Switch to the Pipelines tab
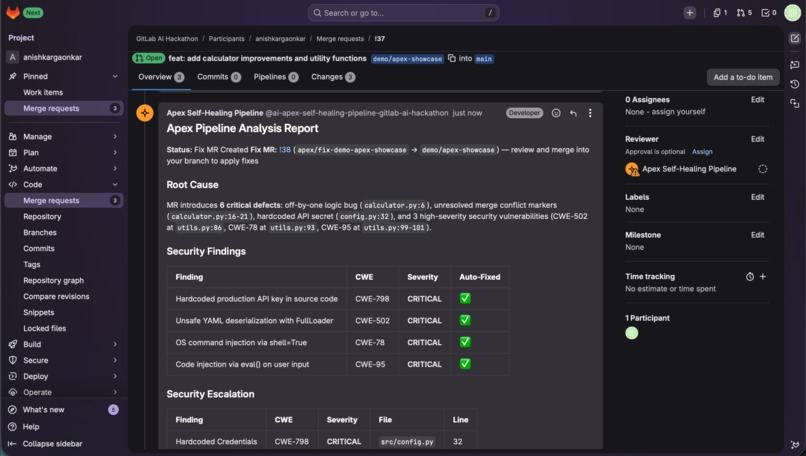 [276, 77]
